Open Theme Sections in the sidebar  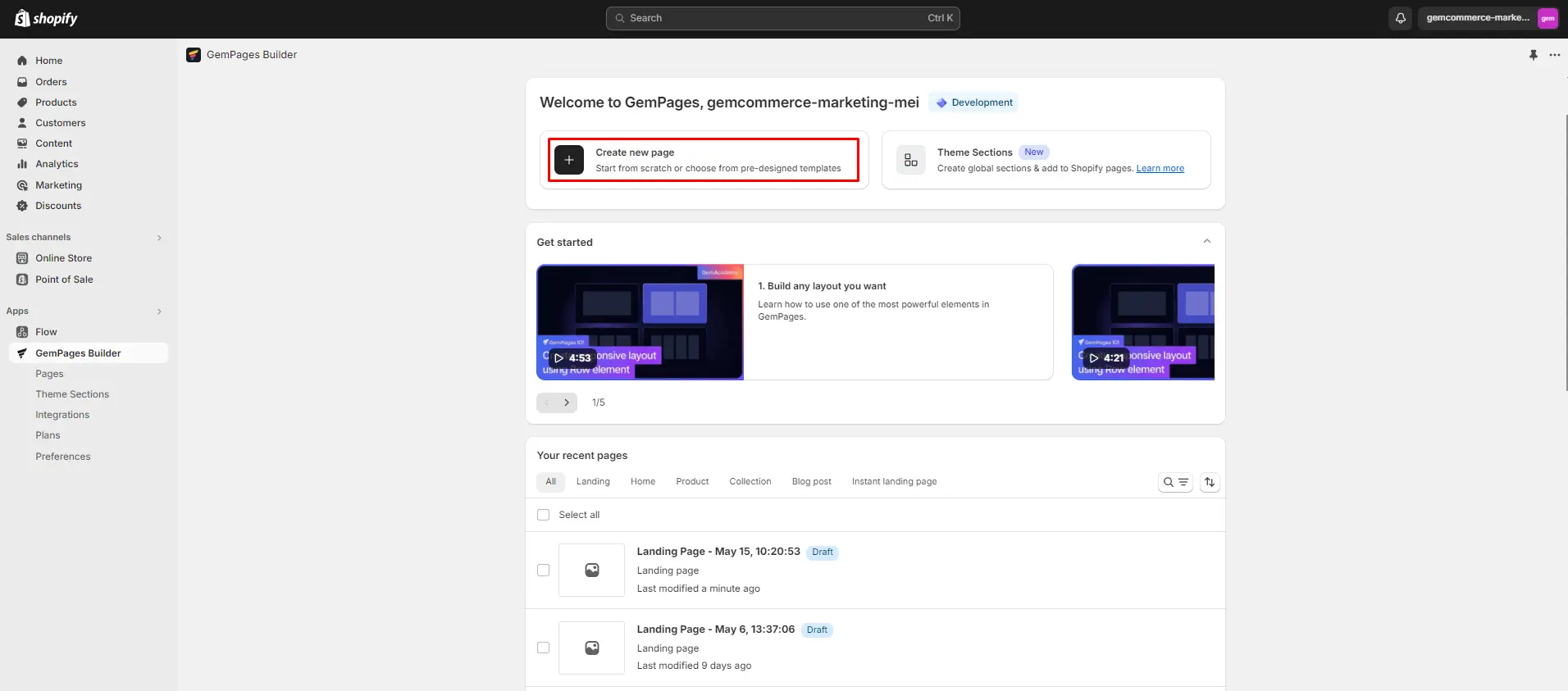[x=72, y=394]
